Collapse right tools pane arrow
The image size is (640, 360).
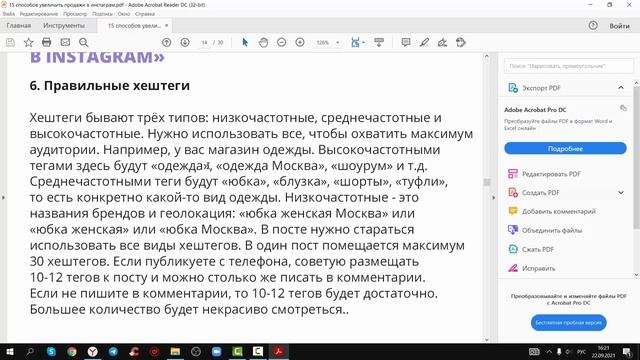pyautogui.click(x=493, y=198)
